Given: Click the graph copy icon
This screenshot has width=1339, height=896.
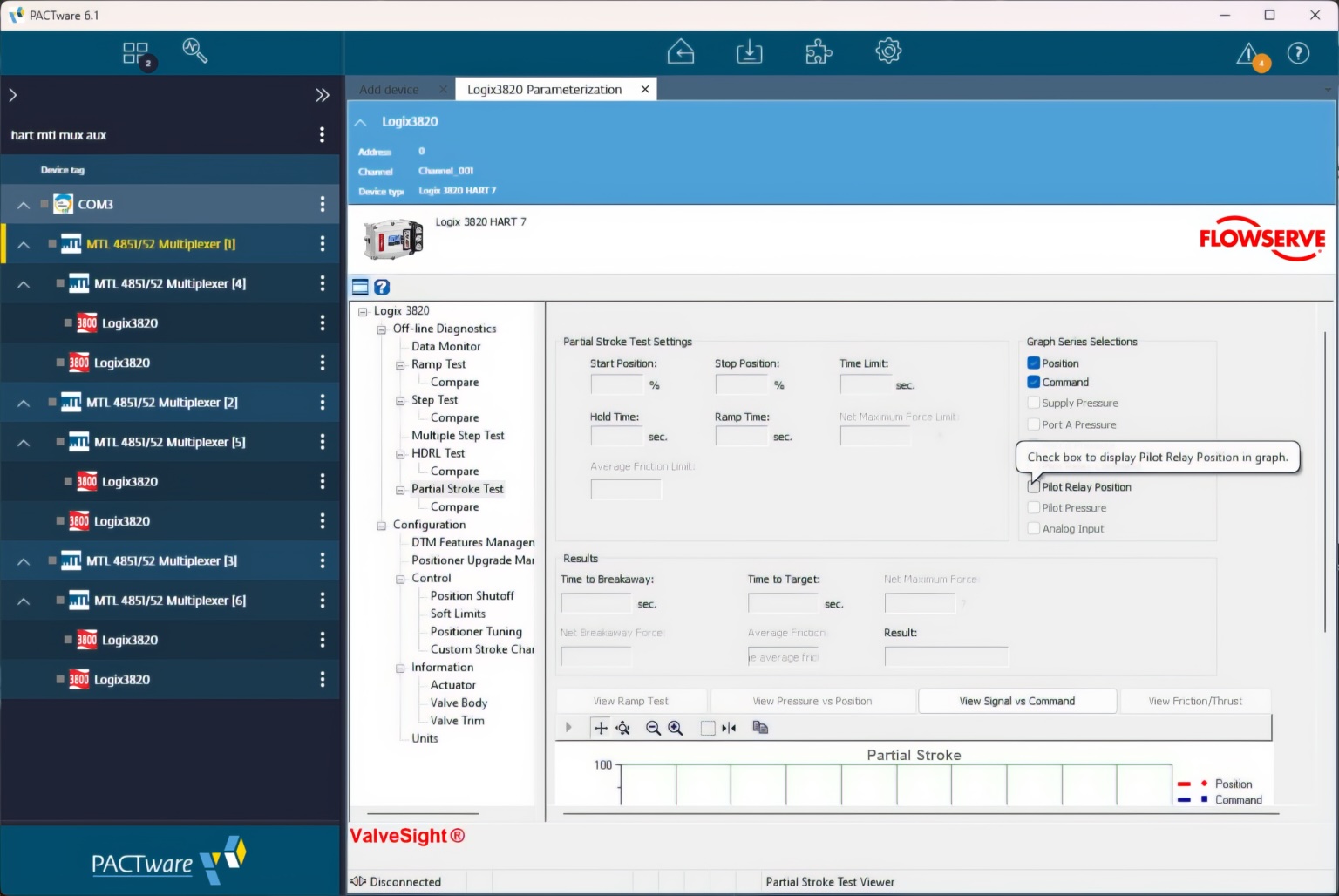Looking at the screenshot, I should (x=760, y=727).
